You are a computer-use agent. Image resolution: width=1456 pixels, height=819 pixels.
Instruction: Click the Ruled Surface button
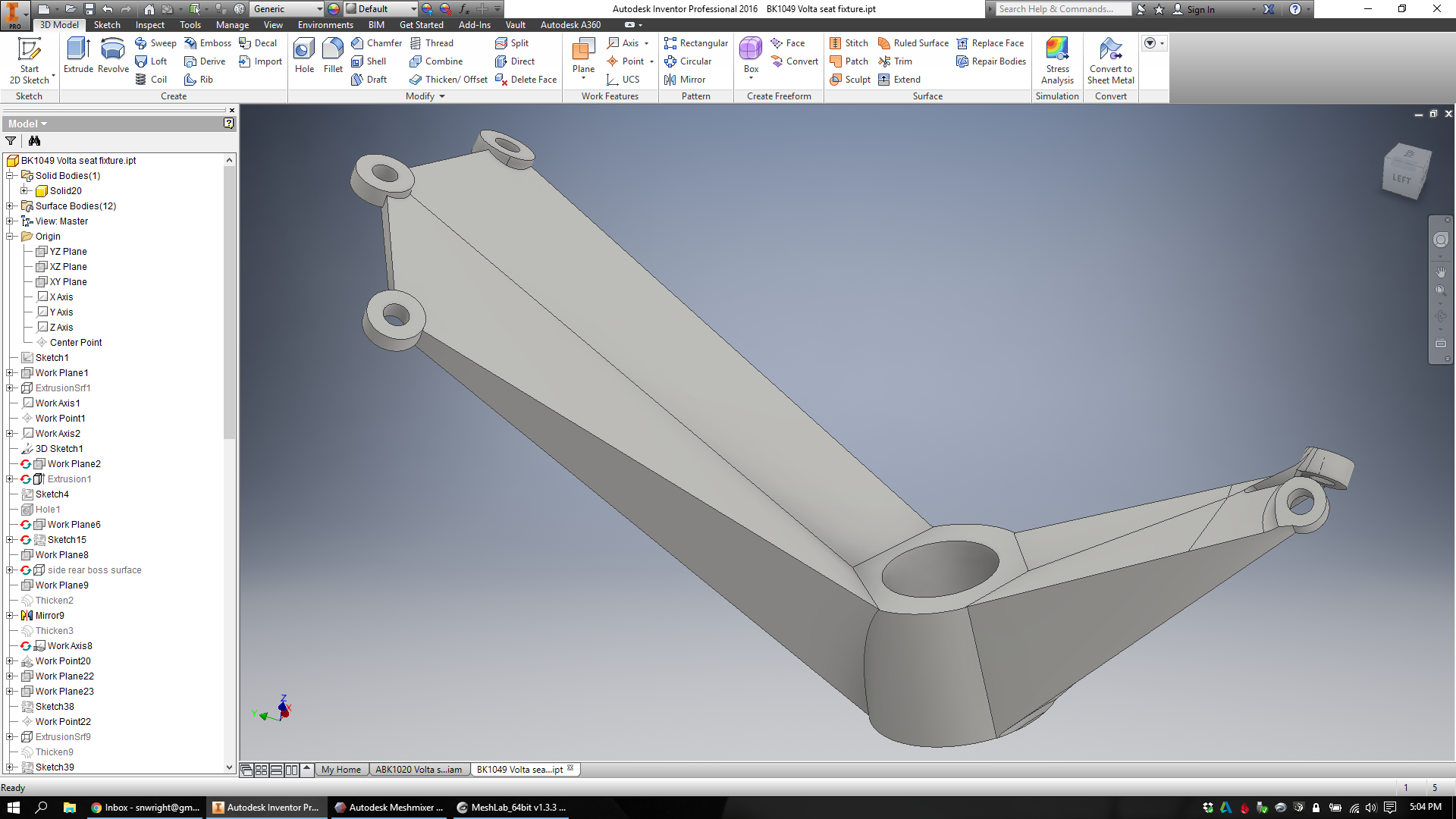[x=913, y=43]
